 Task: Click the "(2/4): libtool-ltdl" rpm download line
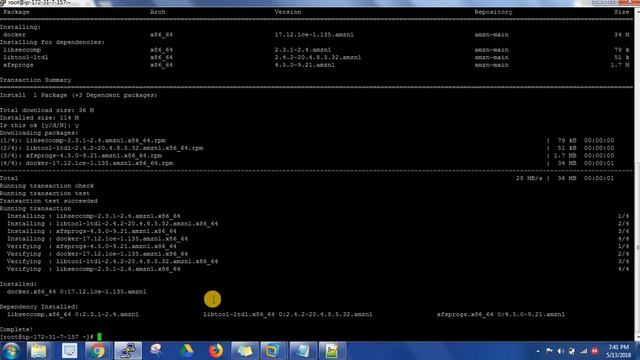click(x=102, y=148)
